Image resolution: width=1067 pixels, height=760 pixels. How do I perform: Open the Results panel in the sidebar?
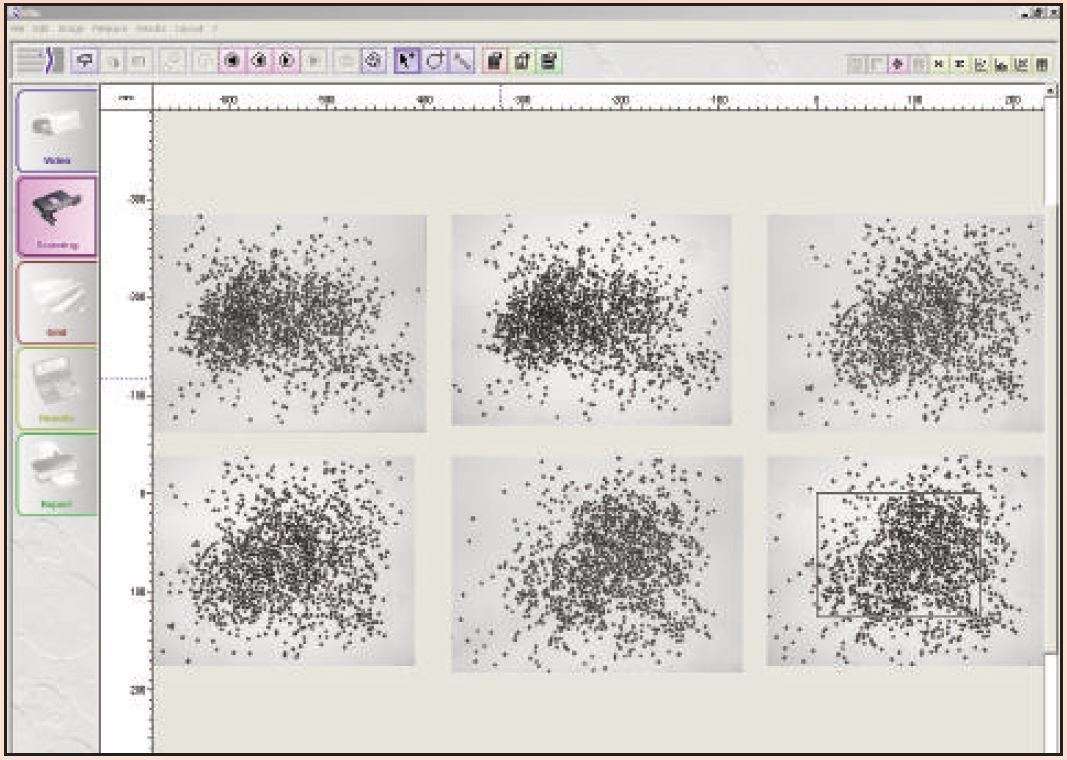56,389
